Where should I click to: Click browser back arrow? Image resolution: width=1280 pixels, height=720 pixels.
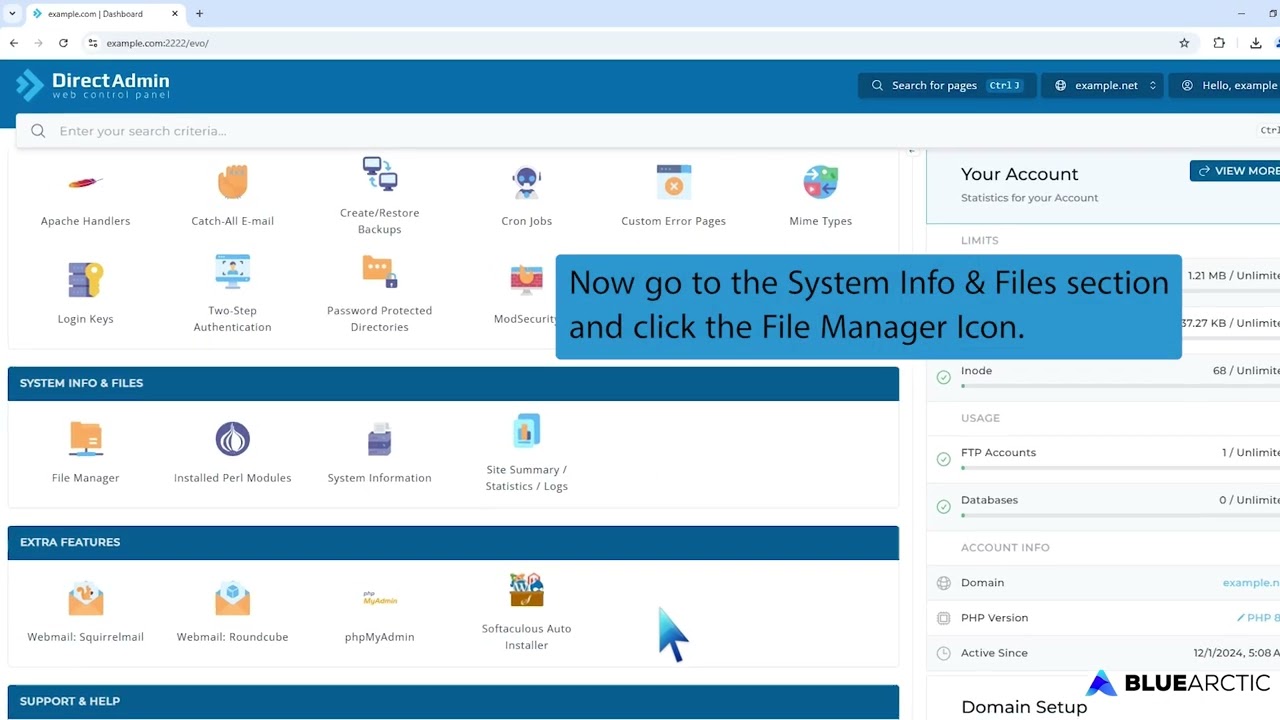[x=14, y=43]
